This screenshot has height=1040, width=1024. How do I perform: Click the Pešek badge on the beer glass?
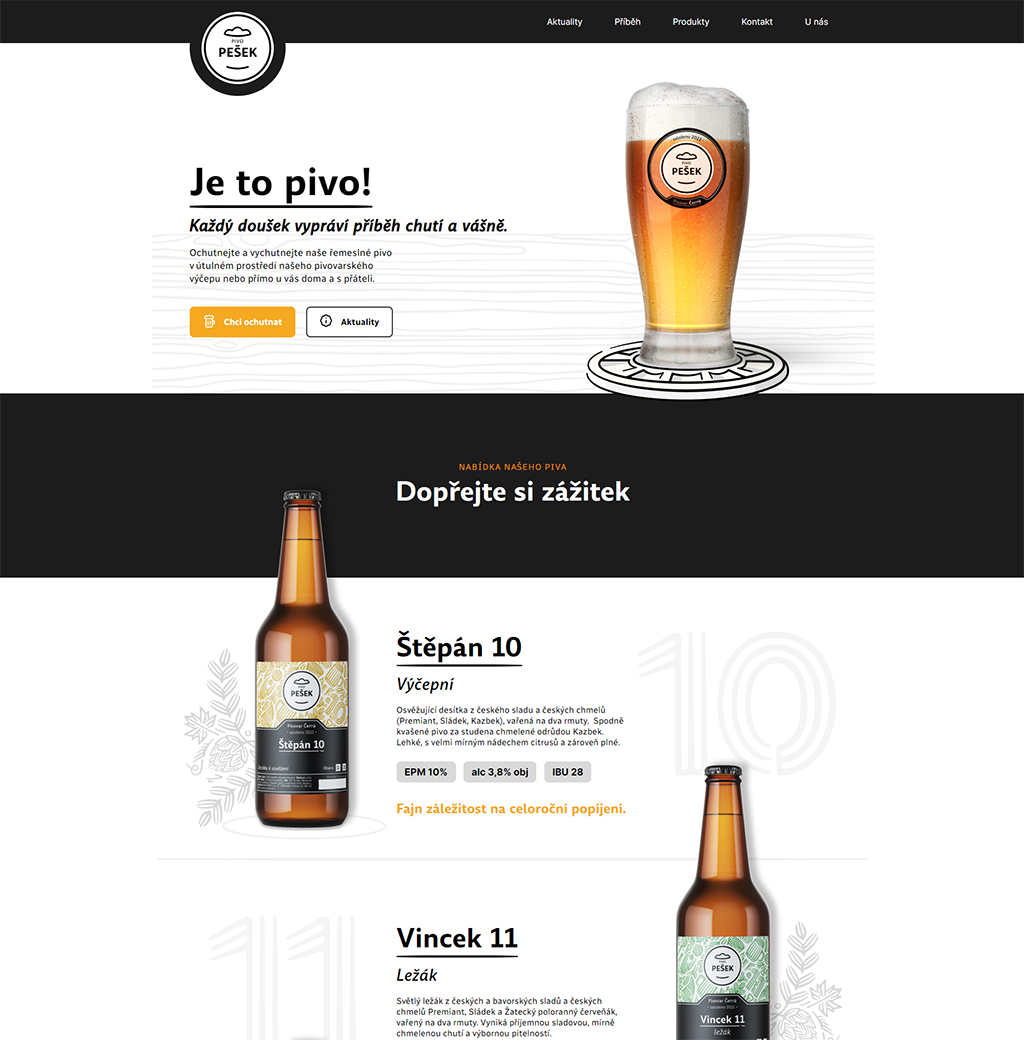(686, 168)
